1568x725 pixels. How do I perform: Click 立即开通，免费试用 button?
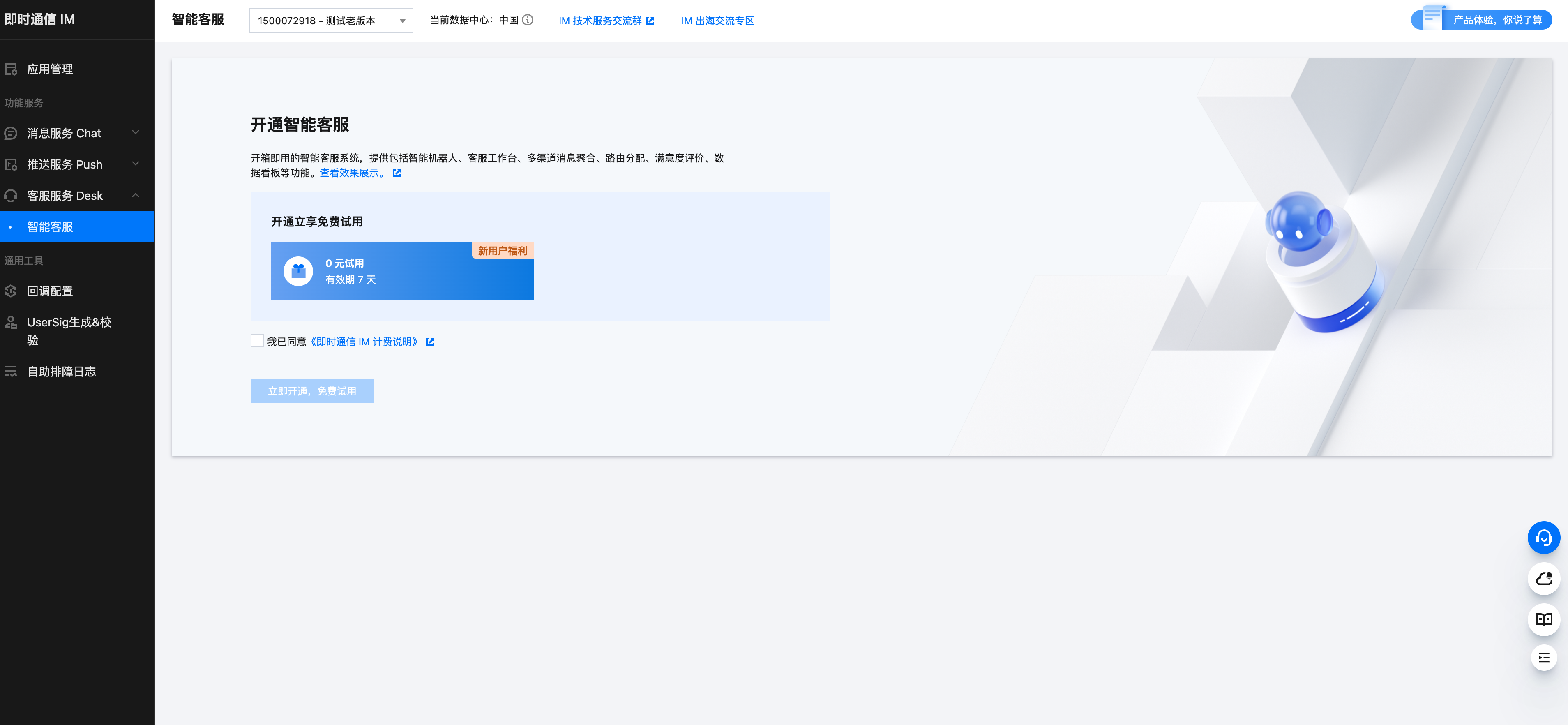pyautogui.click(x=311, y=391)
